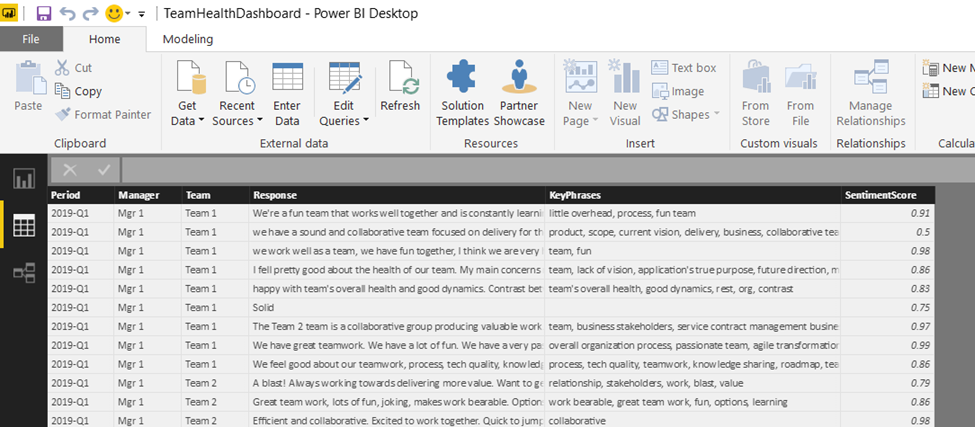Select the Manager column header
This screenshot has width=975, height=427.
[x=147, y=195]
